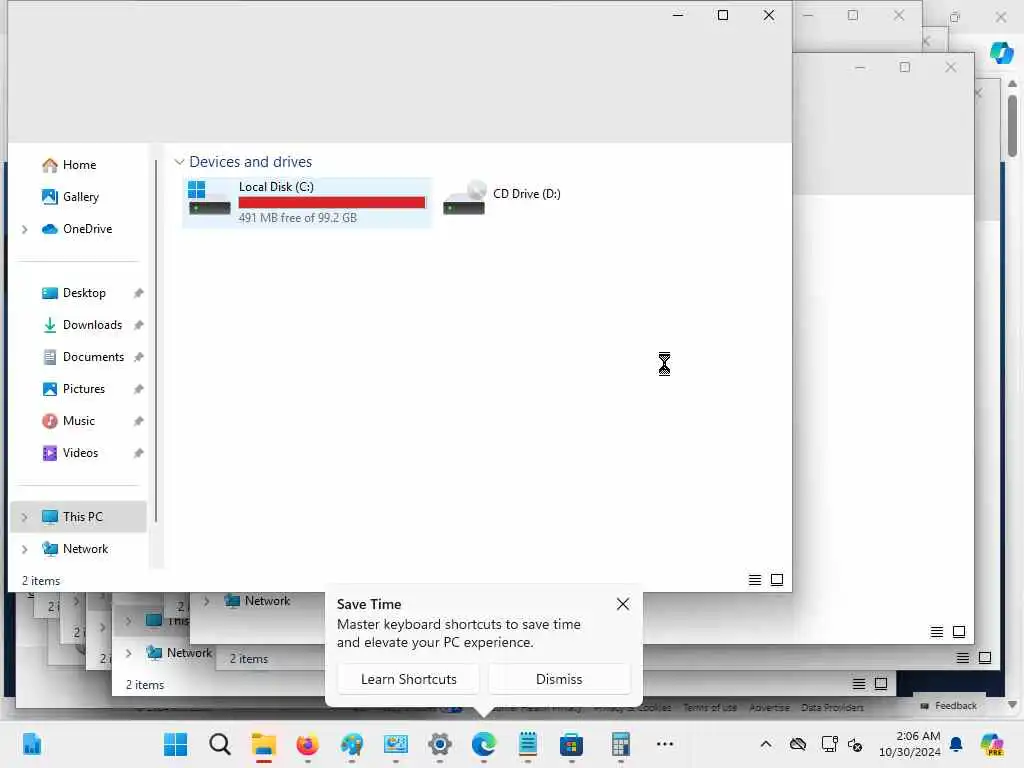Click the Save Time tip heading
This screenshot has width=1024, height=768.
(x=369, y=604)
